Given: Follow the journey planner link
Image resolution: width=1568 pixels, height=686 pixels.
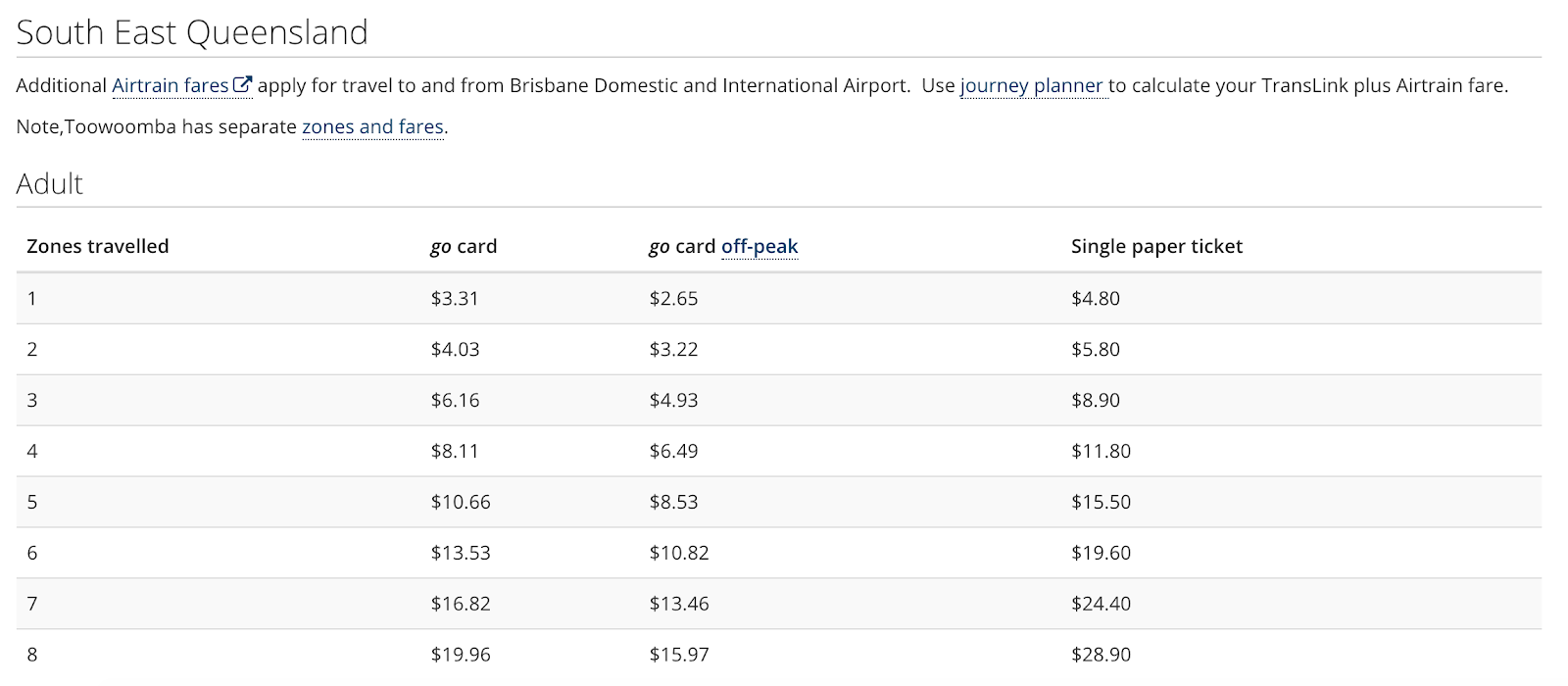Looking at the screenshot, I should pos(1032,86).
